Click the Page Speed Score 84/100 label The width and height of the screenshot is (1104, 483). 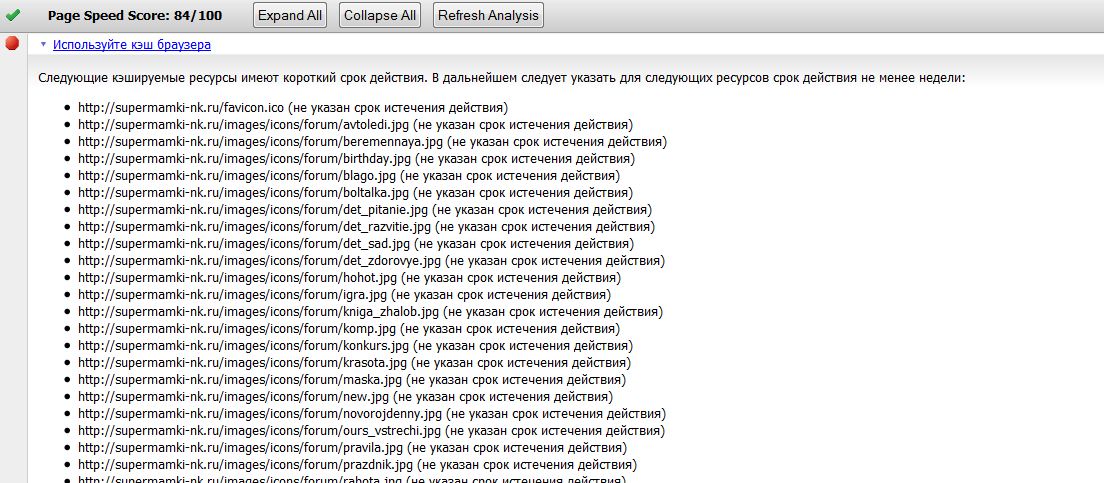click(135, 16)
